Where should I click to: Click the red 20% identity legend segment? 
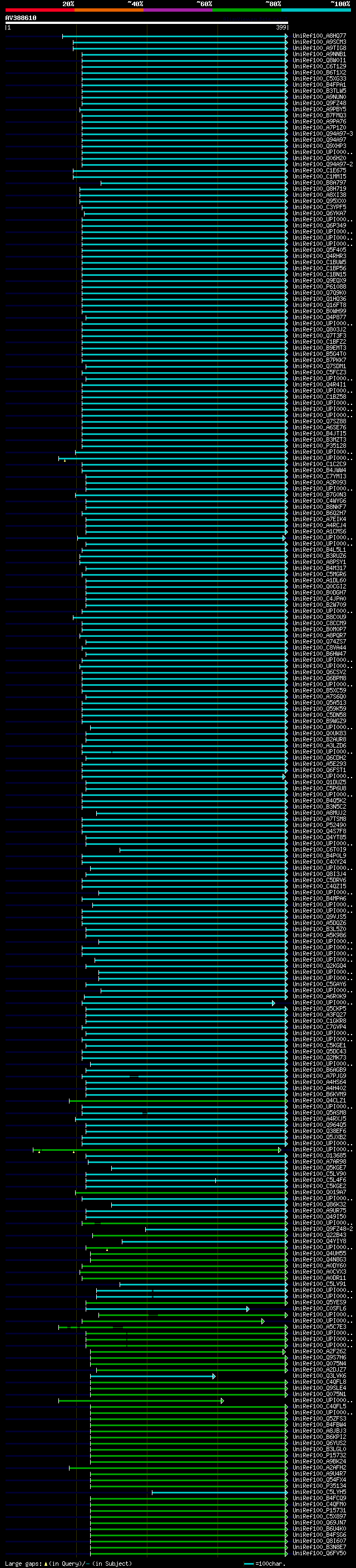pos(39,10)
